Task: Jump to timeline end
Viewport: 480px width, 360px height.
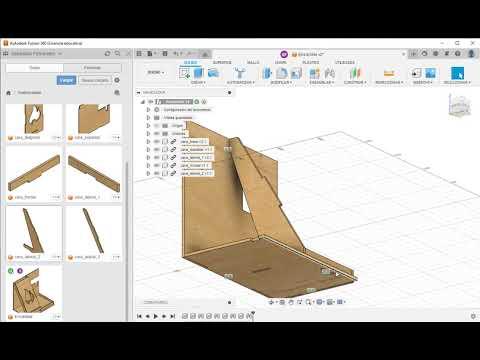Action: pyautogui.click(x=172, y=316)
